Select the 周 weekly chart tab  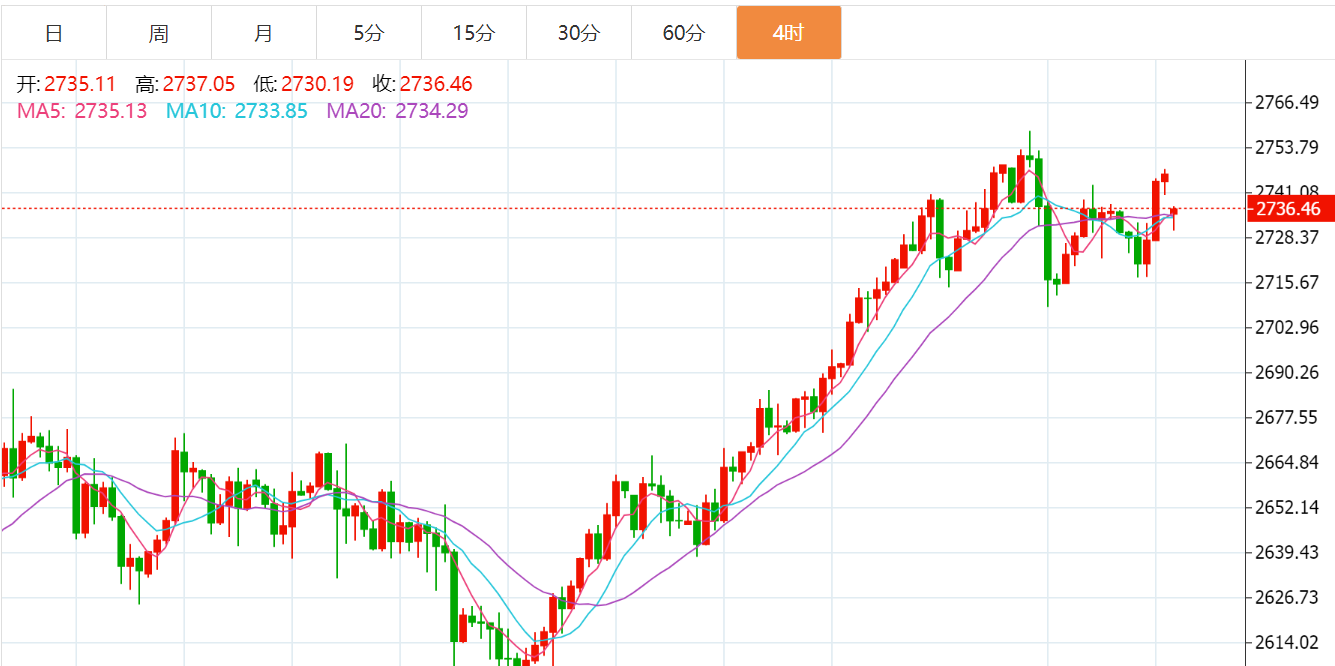coord(159,33)
